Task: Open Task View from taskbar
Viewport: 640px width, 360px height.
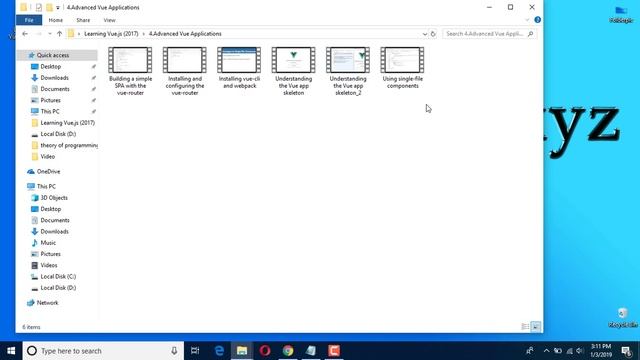Action: [195, 351]
